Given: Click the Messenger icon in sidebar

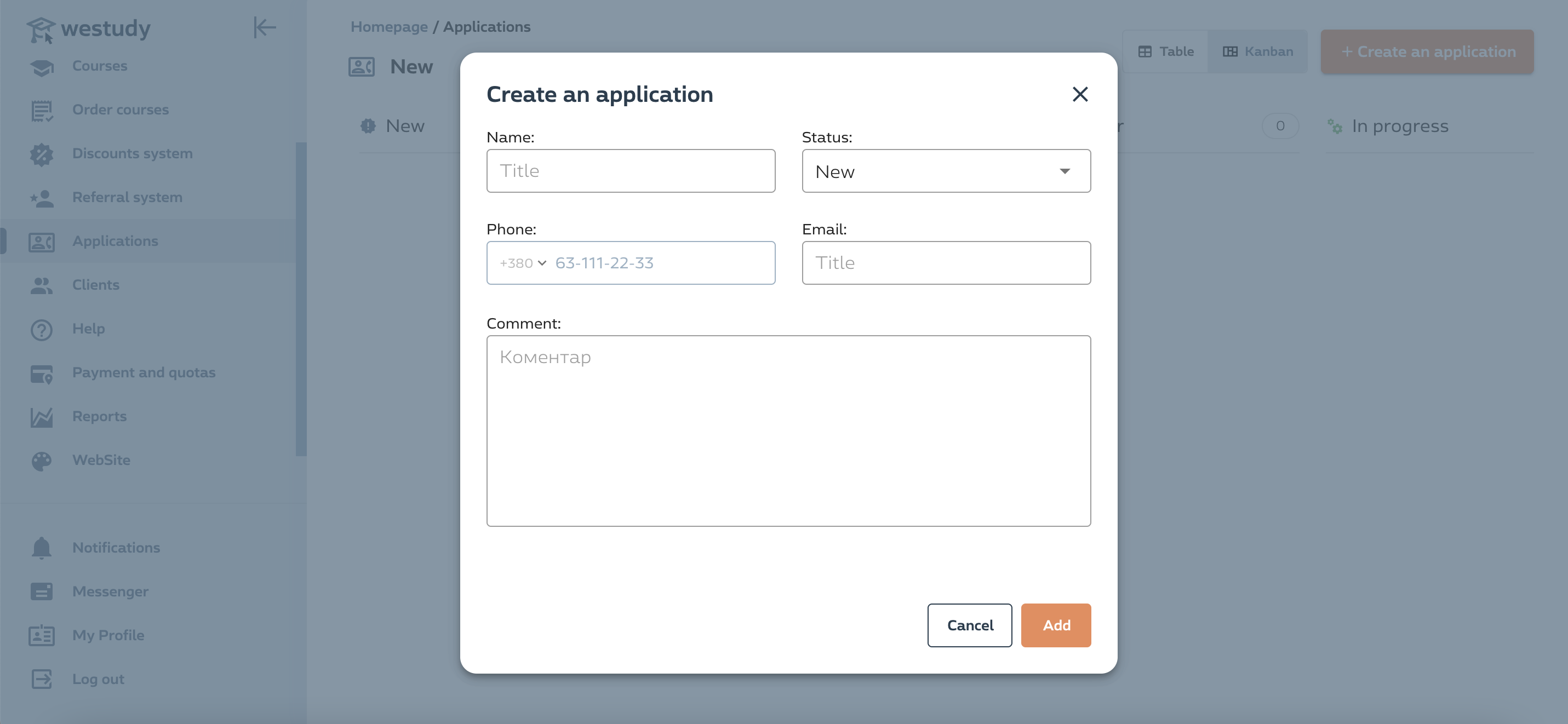Looking at the screenshot, I should pyautogui.click(x=41, y=591).
